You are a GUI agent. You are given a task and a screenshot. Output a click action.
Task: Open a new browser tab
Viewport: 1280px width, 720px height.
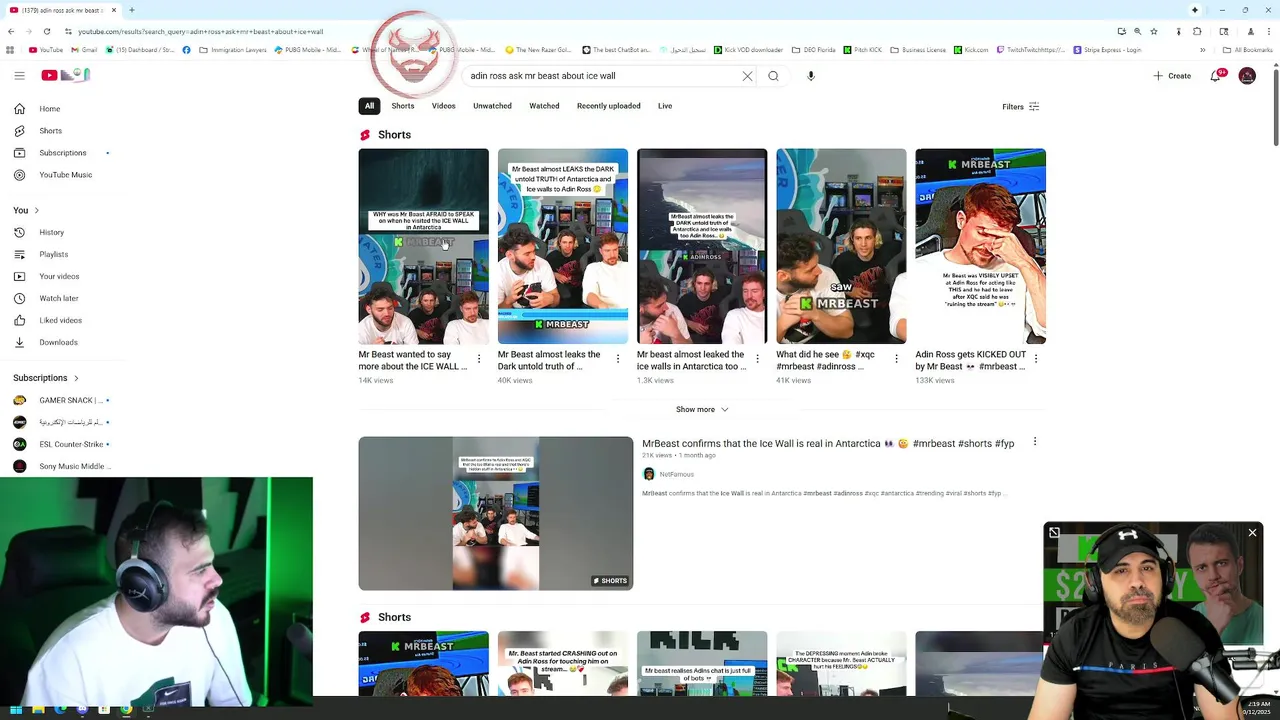pyautogui.click(x=131, y=10)
